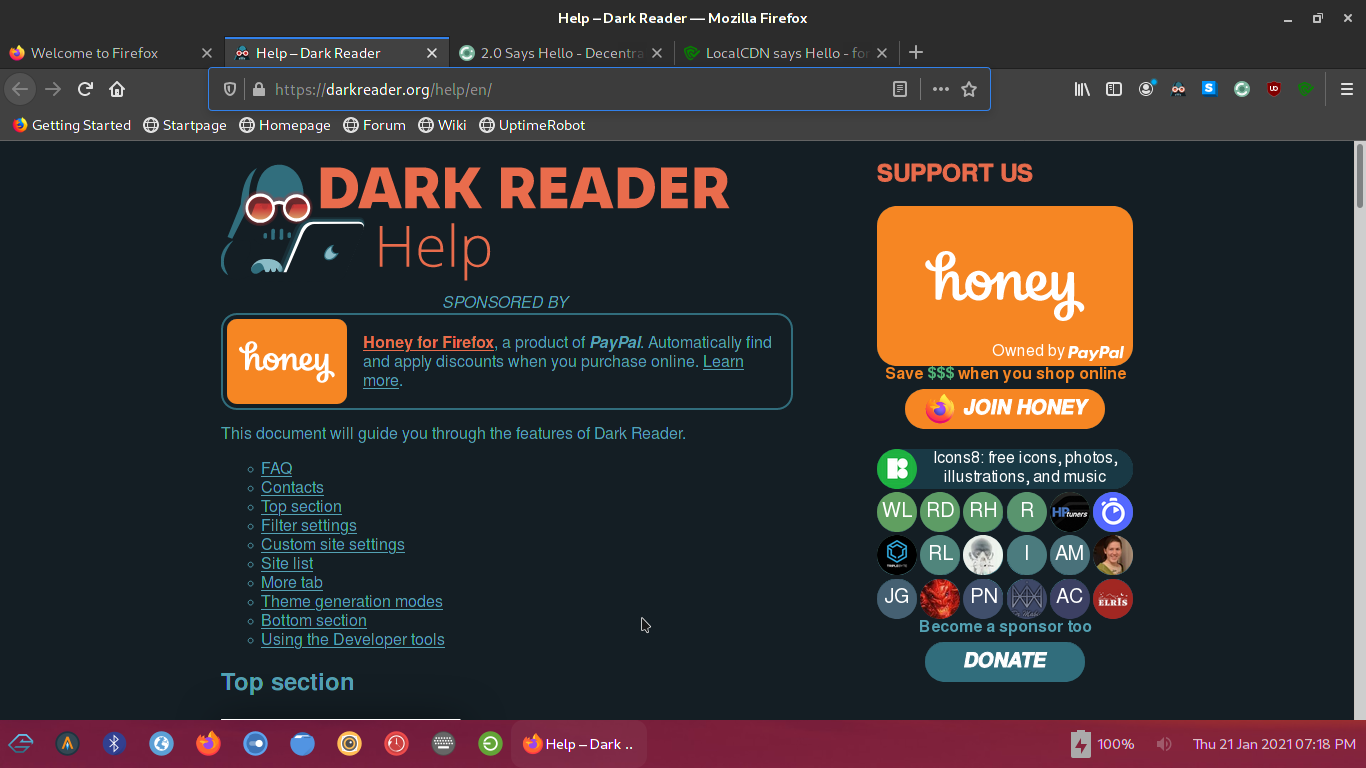
Task: Jump to Theme generation modes link
Action: click(351, 601)
